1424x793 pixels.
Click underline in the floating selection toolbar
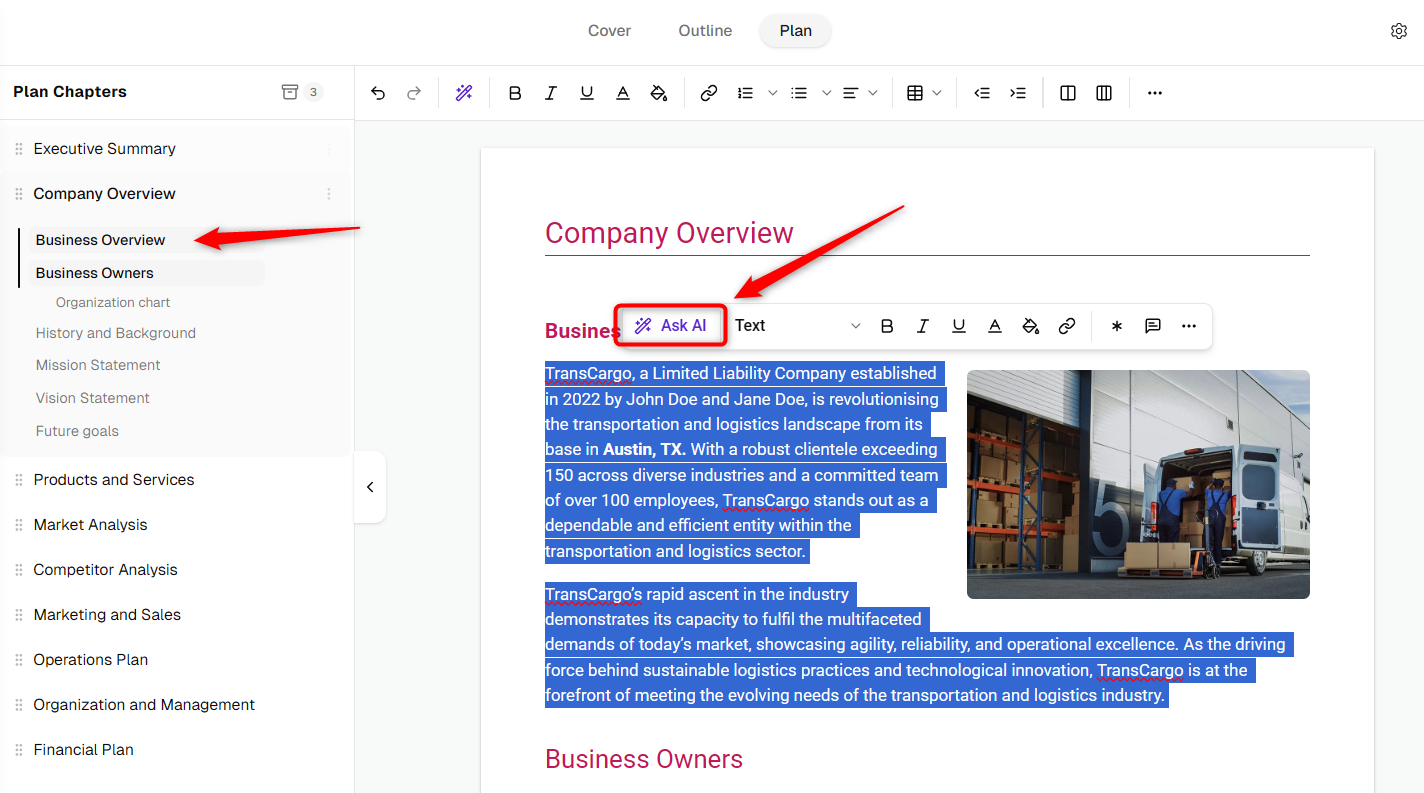[959, 326]
